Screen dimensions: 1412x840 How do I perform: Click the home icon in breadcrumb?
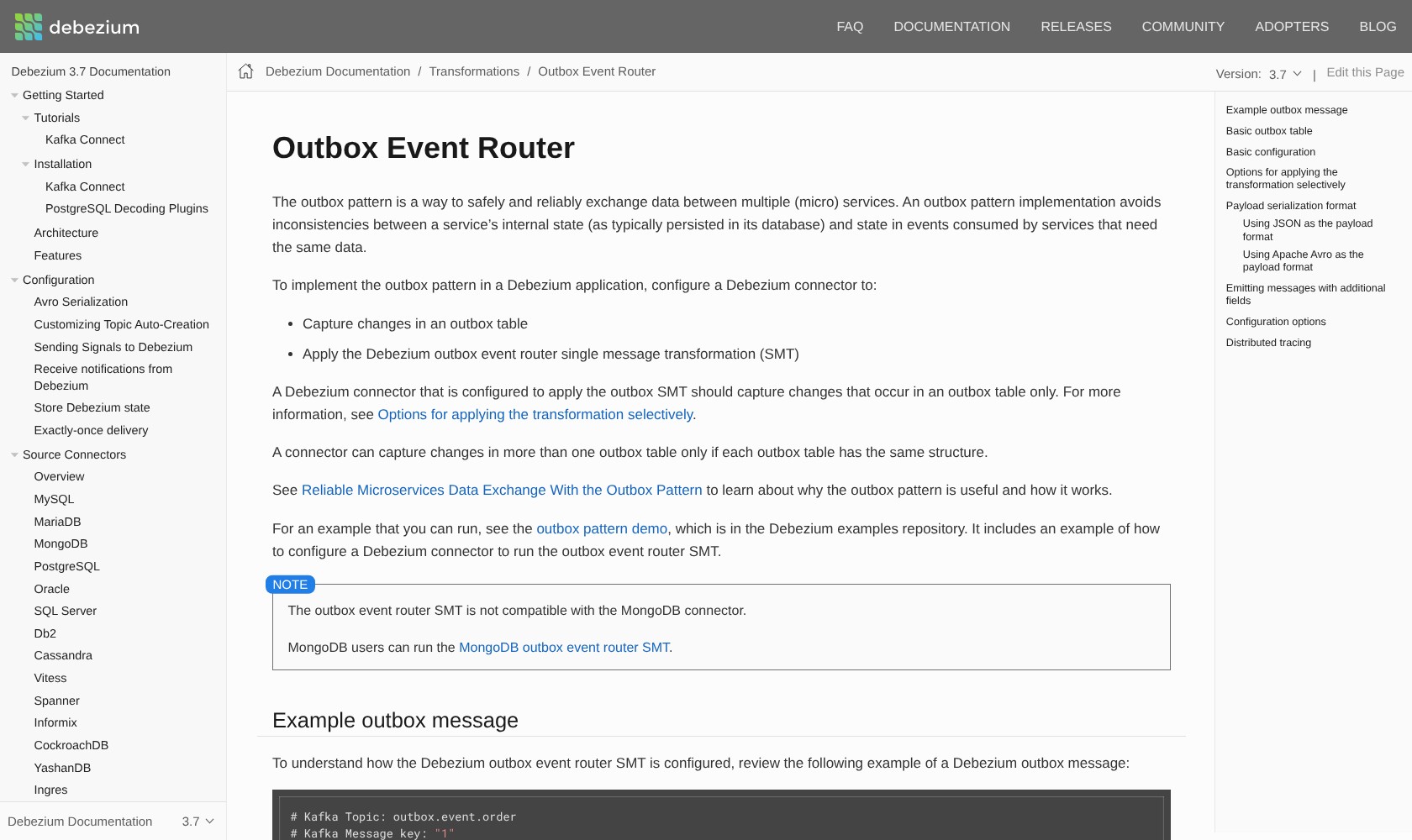(245, 71)
